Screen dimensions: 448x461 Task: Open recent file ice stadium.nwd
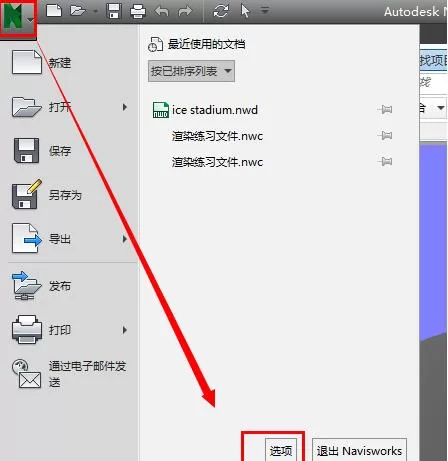(x=215, y=110)
